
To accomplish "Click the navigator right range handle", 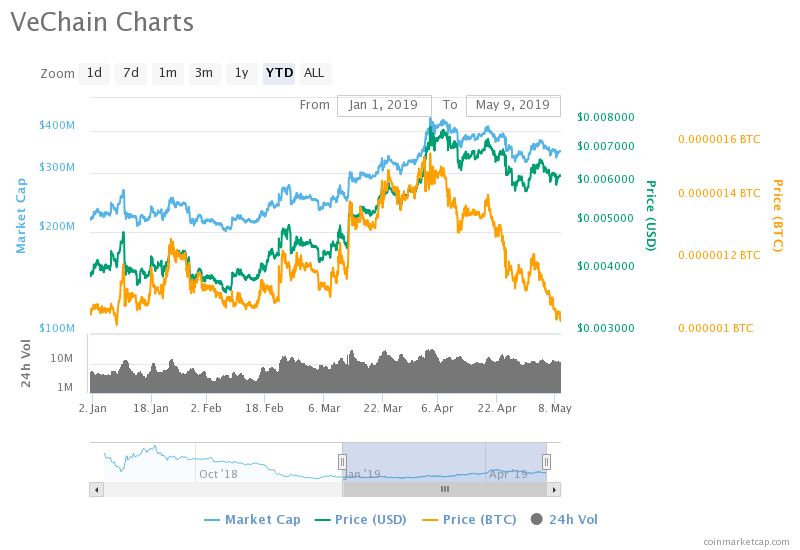I will (546, 462).
